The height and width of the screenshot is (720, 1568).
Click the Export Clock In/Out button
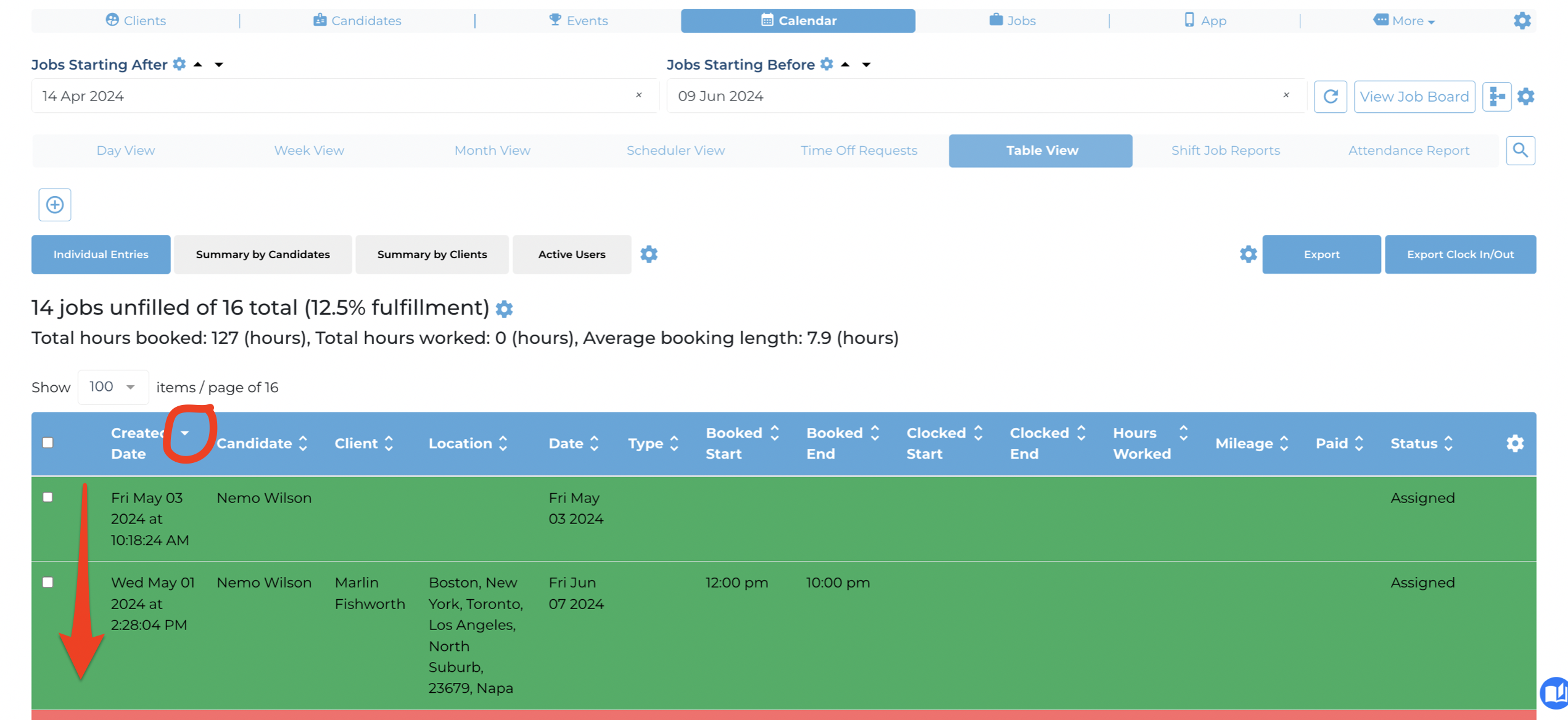1459,254
